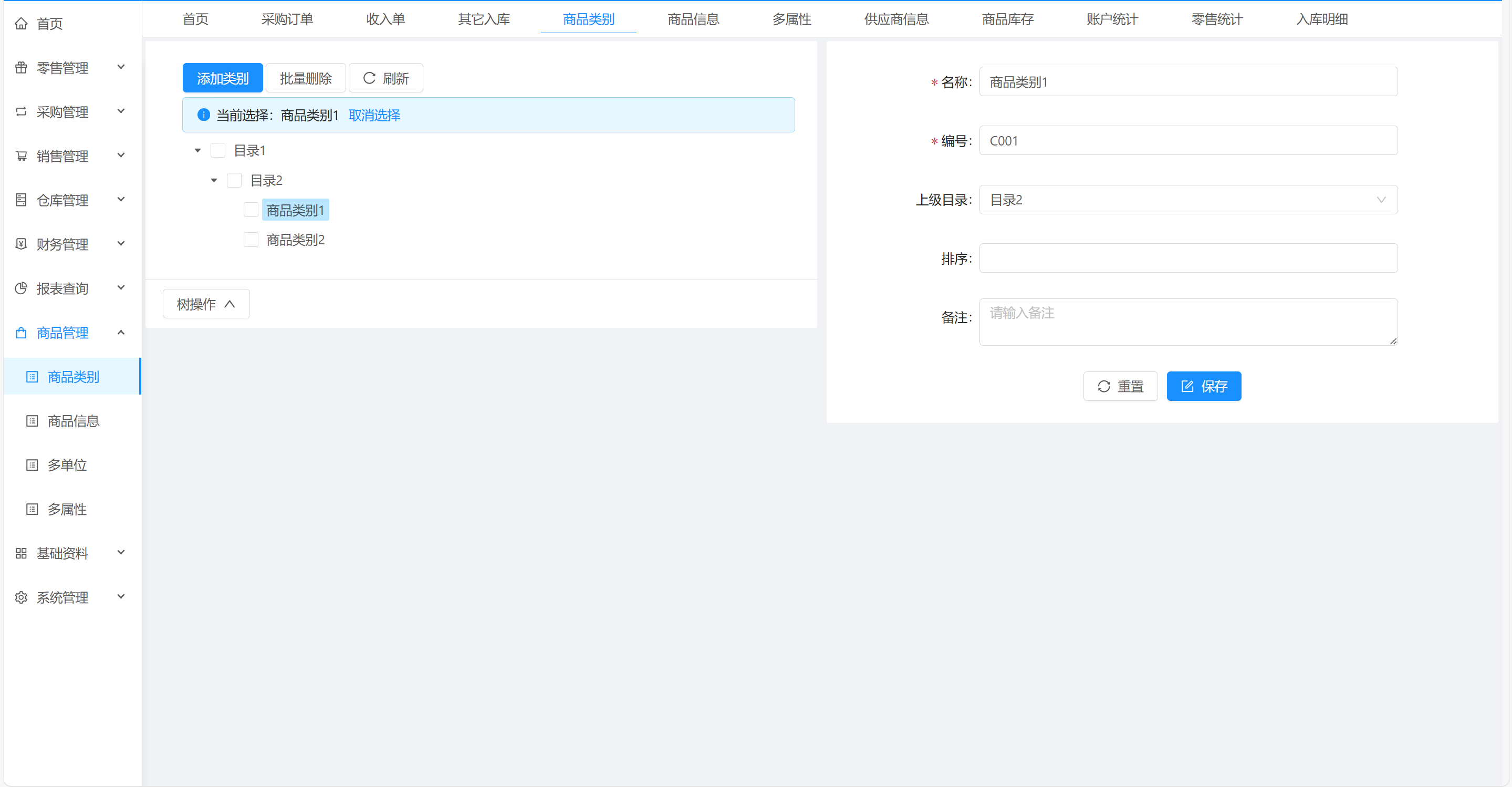Click the home icon in sidebar
Viewport: 1512px width, 787px height.
21,24
